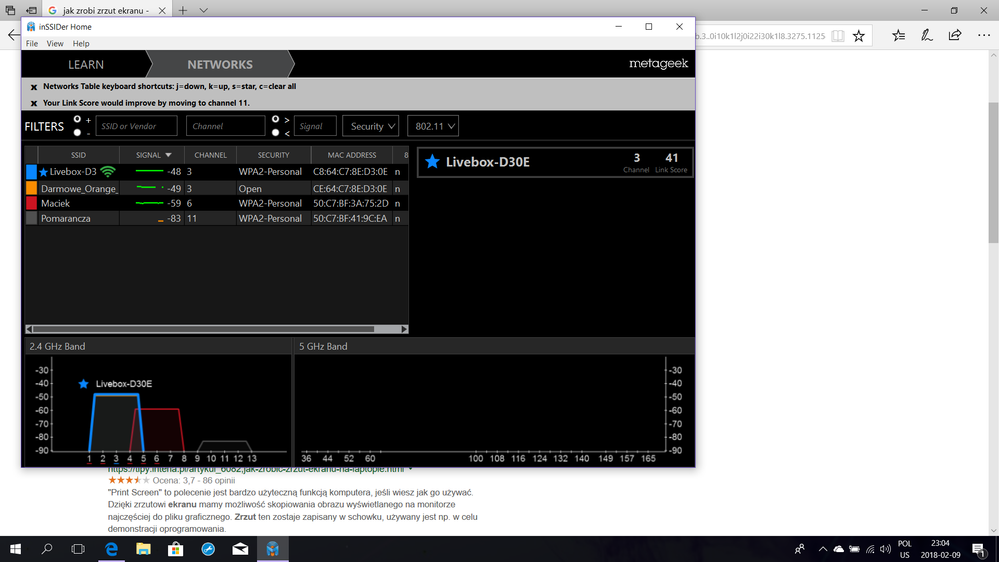Screen dimensions: 999x562
Task: Add page to favorites with star icon
Action: 859,36
